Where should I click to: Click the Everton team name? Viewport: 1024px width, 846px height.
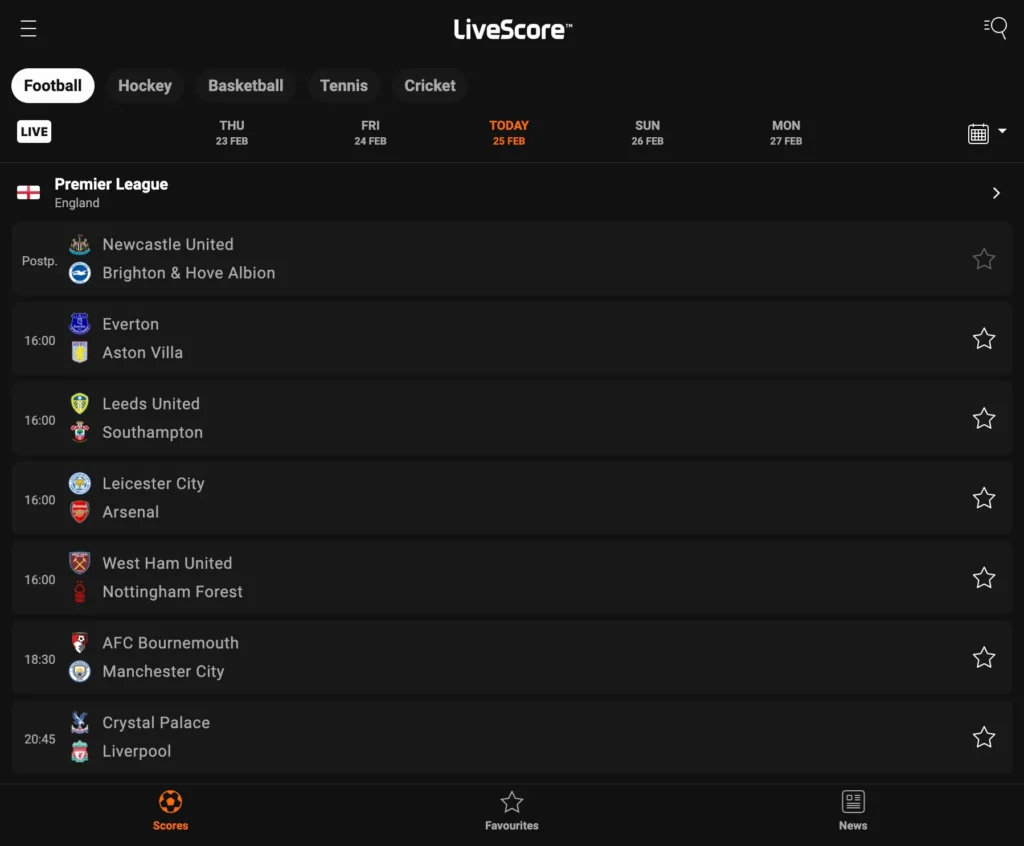pos(131,324)
